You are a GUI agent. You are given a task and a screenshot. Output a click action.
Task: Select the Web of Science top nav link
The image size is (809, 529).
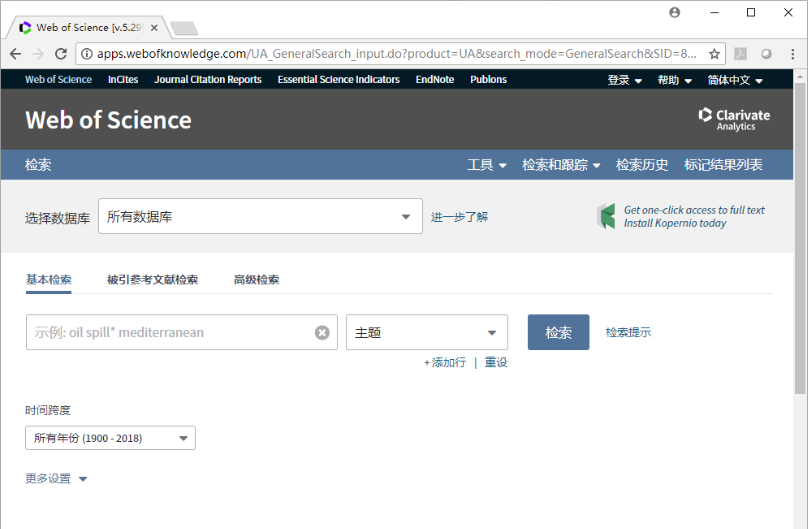coord(58,79)
